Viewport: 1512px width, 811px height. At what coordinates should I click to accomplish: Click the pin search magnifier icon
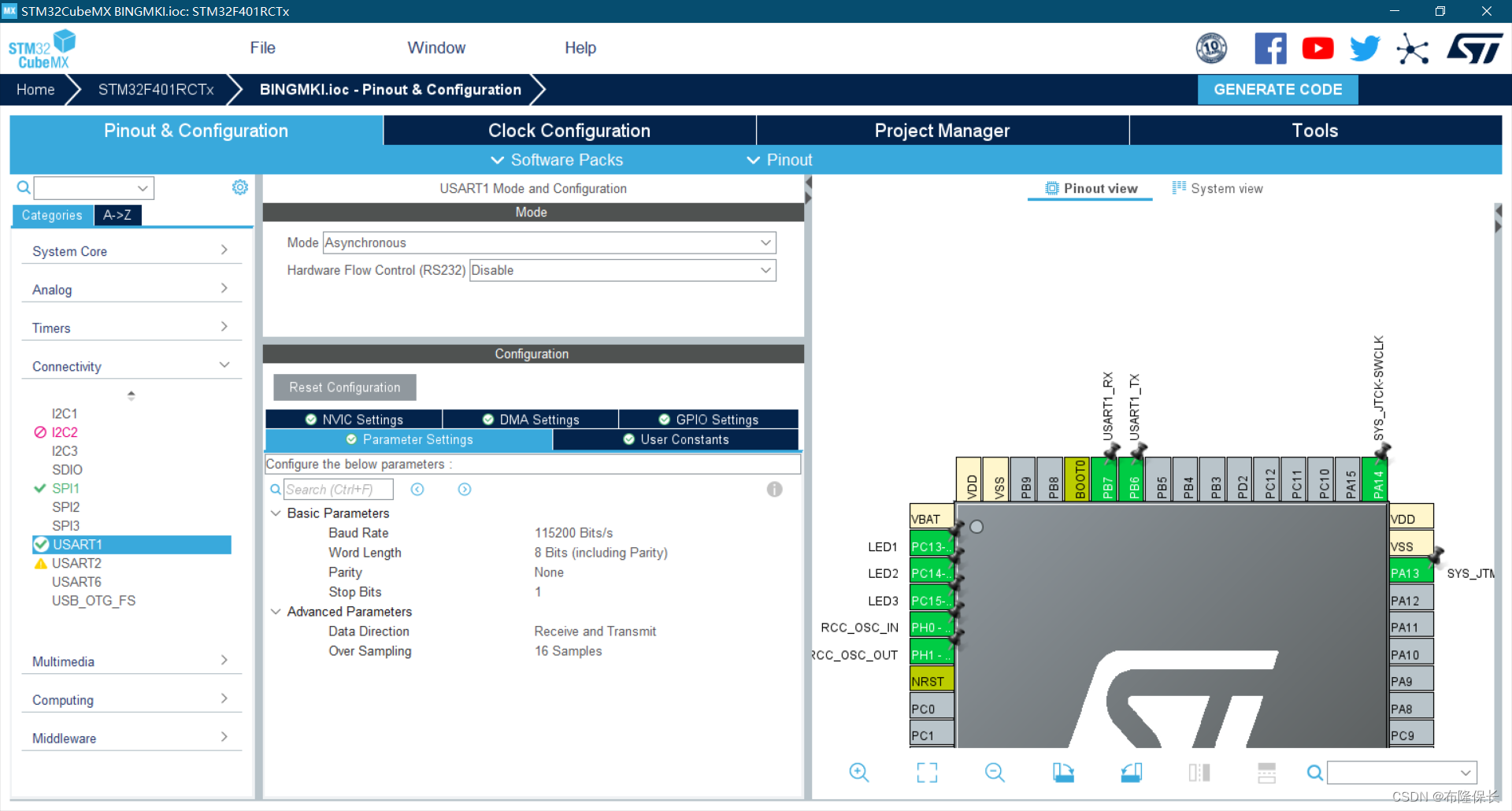point(1314,772)
